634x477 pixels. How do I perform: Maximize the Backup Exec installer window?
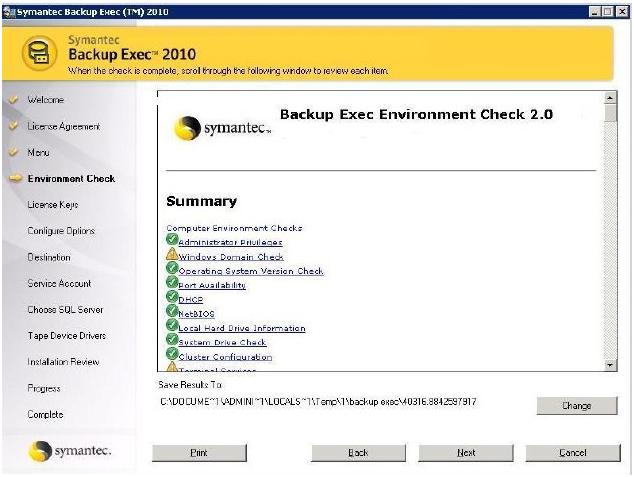coord(608,12)
